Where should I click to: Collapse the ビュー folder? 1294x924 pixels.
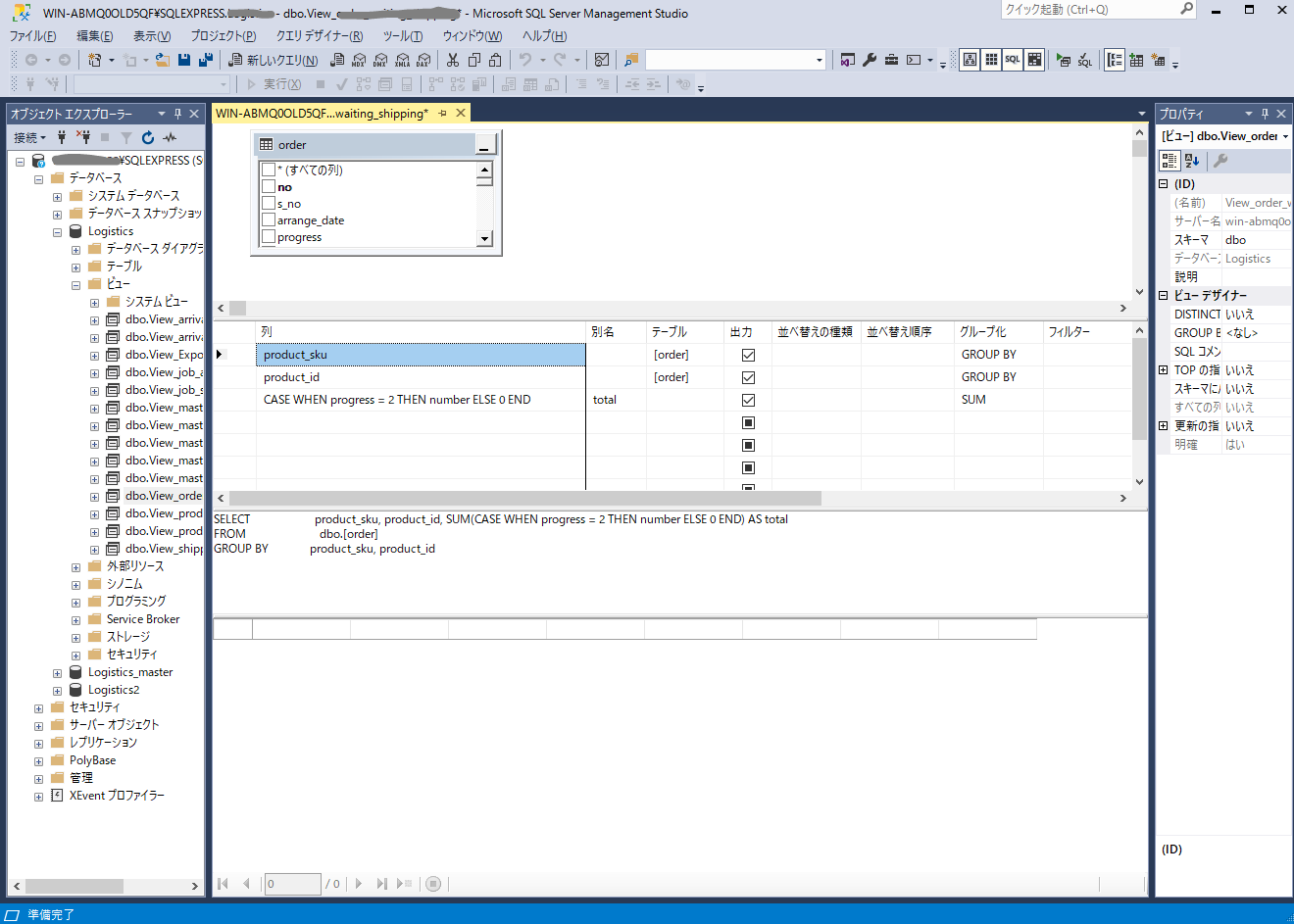(75, 283)
